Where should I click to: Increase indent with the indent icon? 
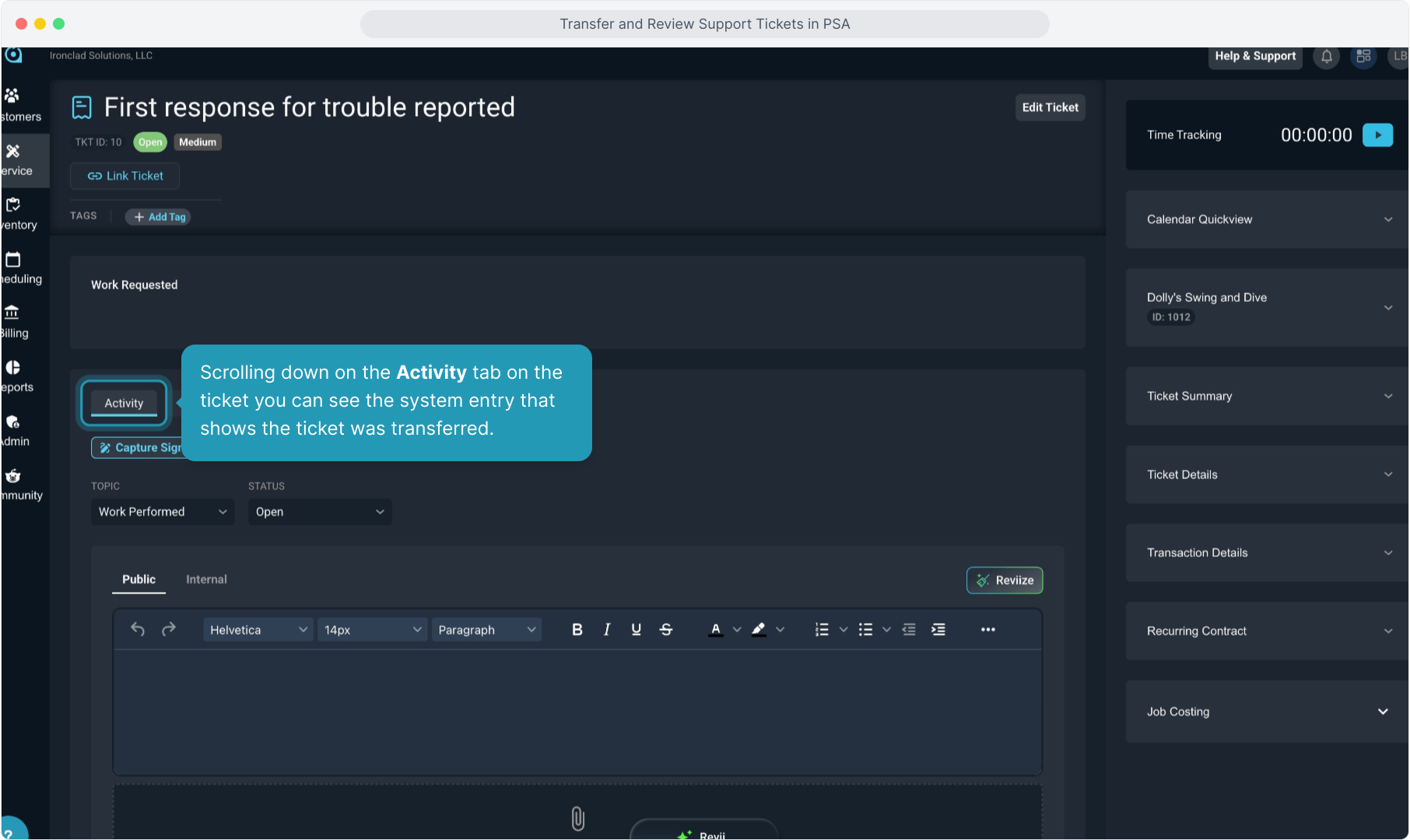[938, 630]
